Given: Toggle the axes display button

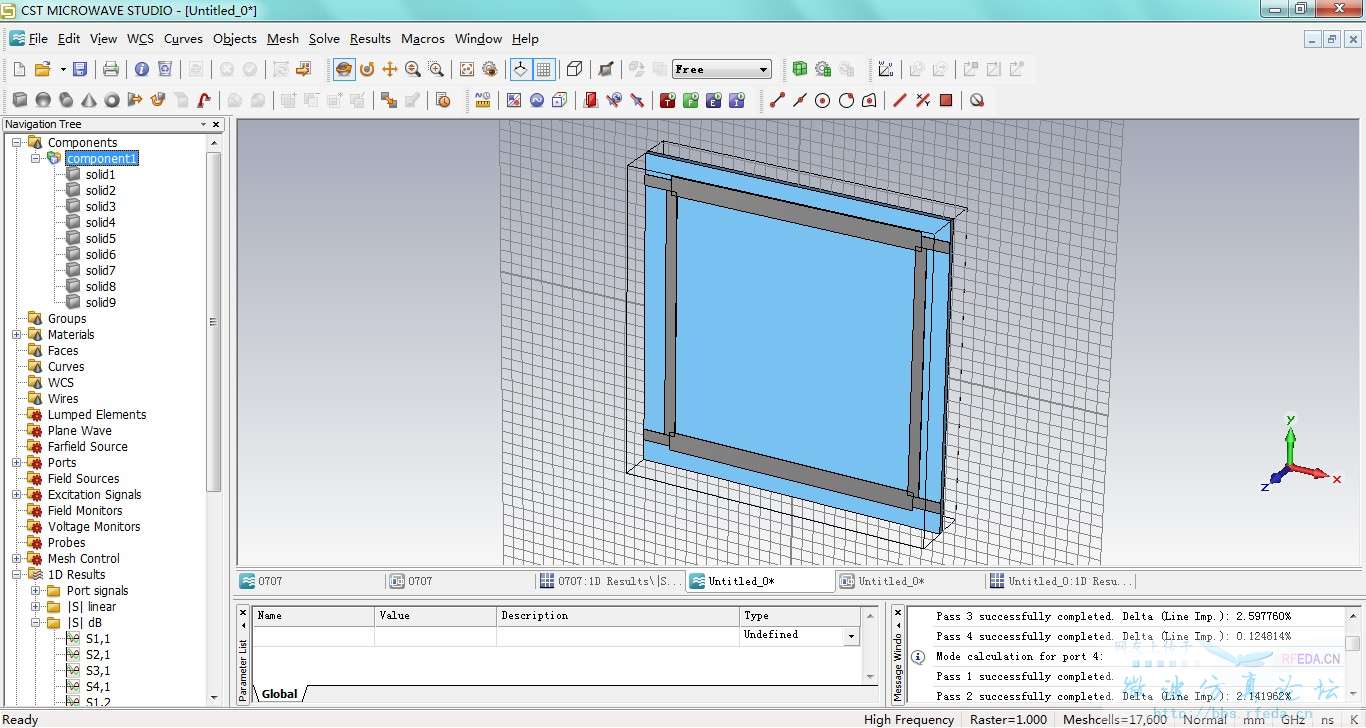Looking at the screenshot, I should pyautogui.click(x=520, y=69).
